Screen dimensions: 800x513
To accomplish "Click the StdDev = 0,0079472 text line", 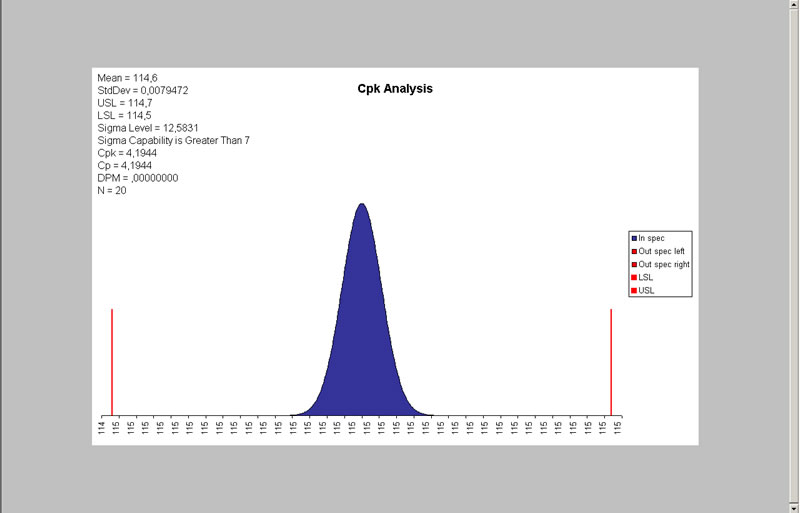I will tap(143, 90).
